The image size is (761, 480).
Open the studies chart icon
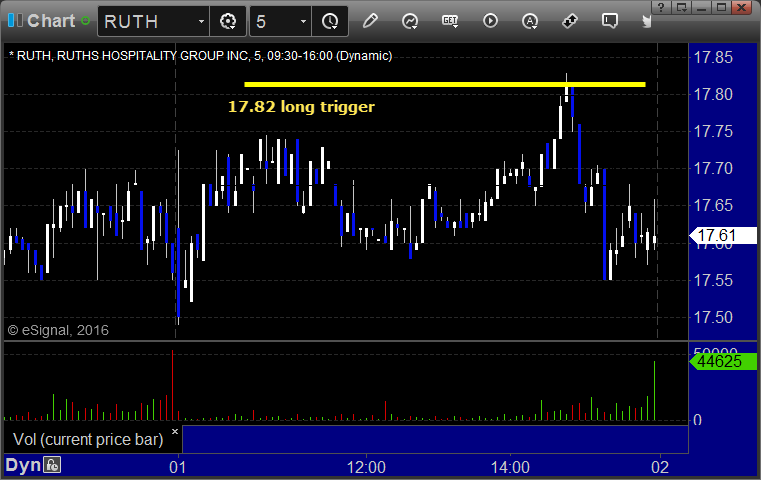410,21
